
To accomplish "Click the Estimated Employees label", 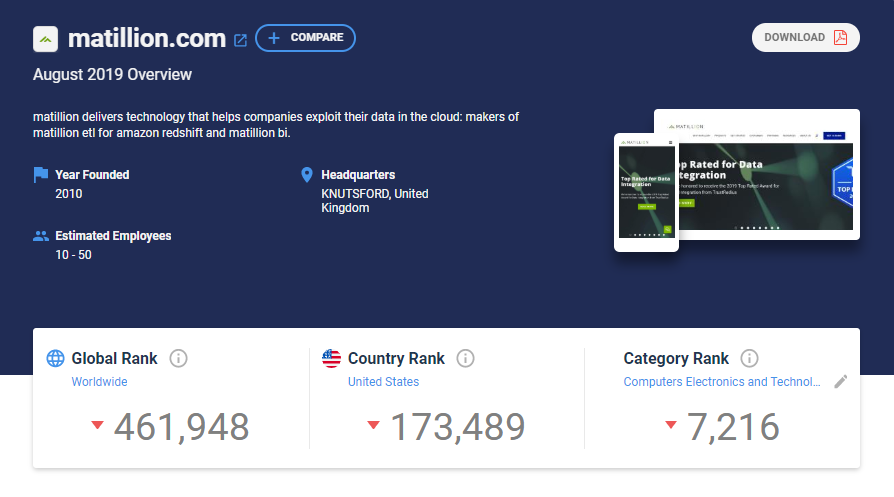I will click(113, 236).
